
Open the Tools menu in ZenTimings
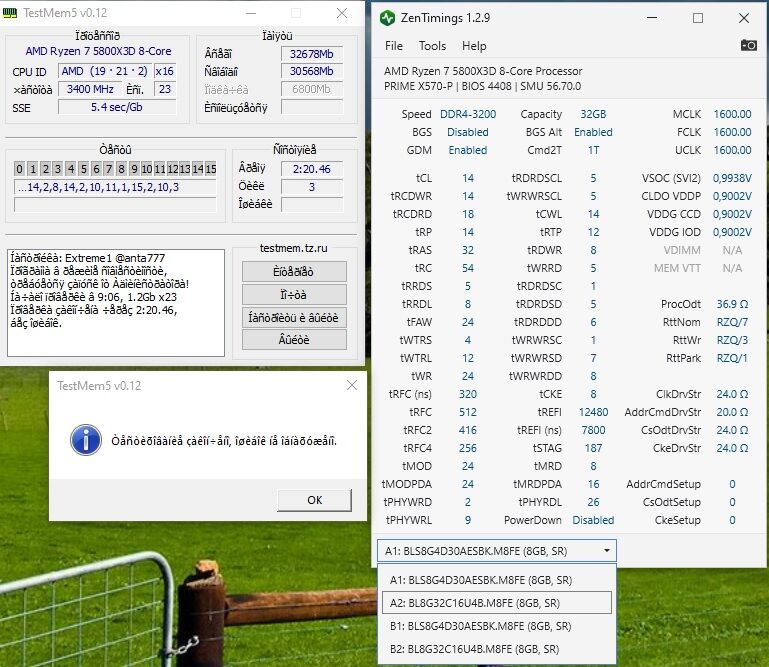pyautogui.click(x=432, y=46)
